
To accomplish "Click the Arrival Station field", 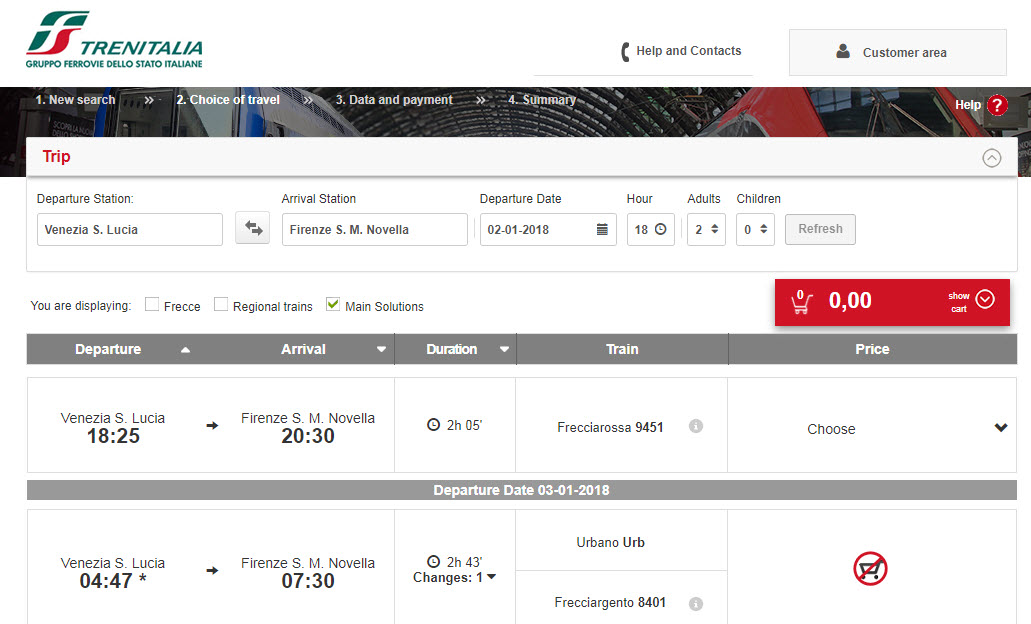I will tap(374, 229).
